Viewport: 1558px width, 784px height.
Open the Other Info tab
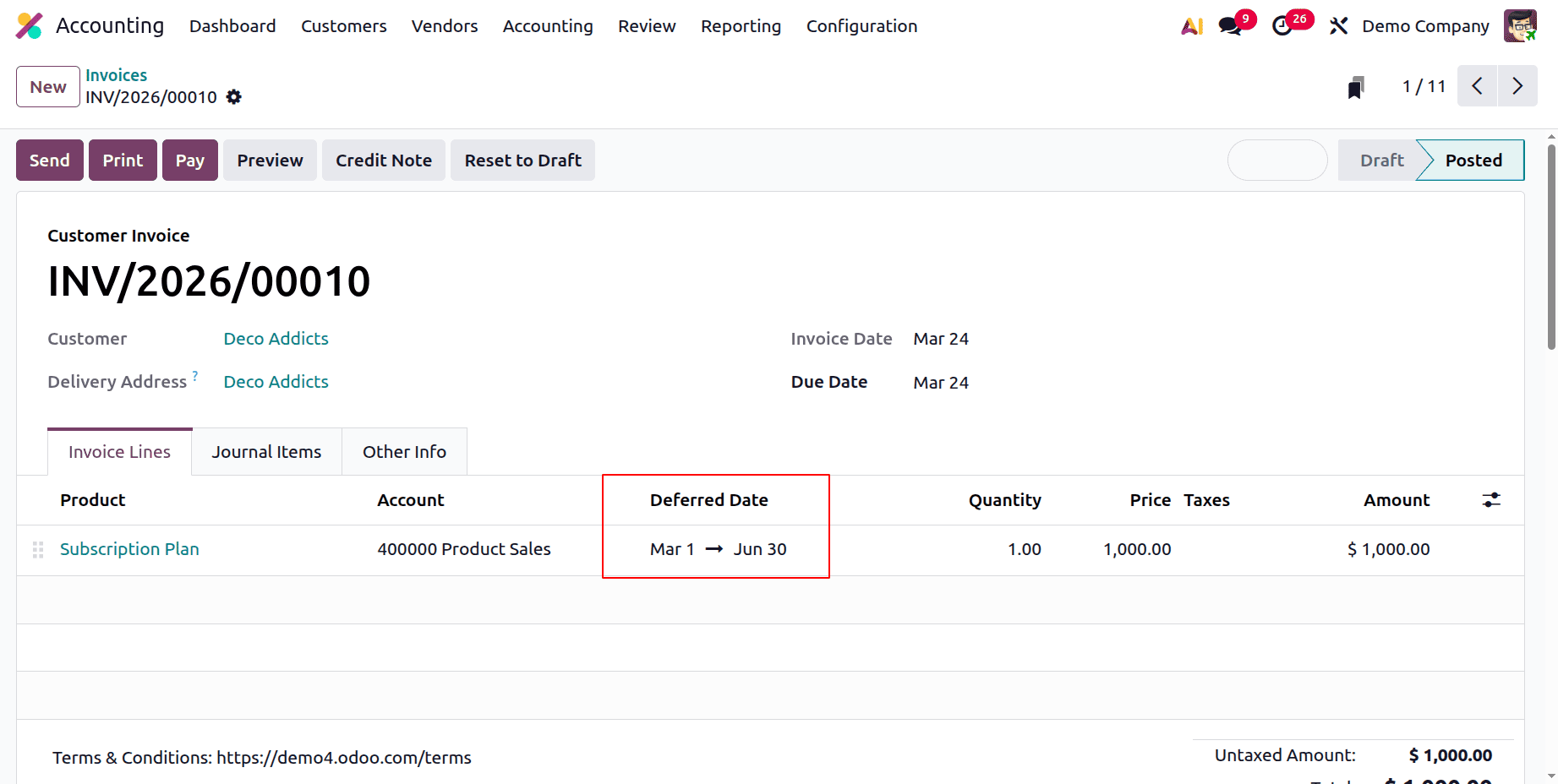click(x=404, y=451)
